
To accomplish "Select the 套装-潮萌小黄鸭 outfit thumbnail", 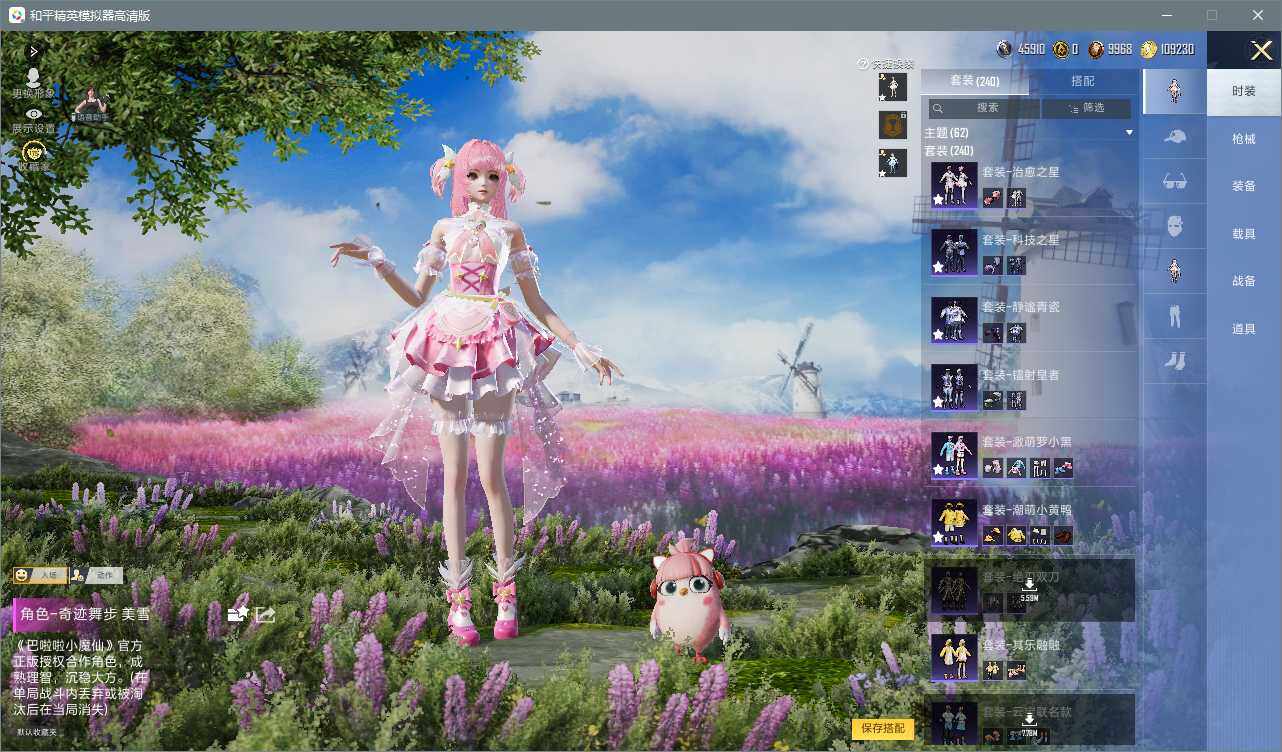I will pyautogui.click(x=954, y=522).
